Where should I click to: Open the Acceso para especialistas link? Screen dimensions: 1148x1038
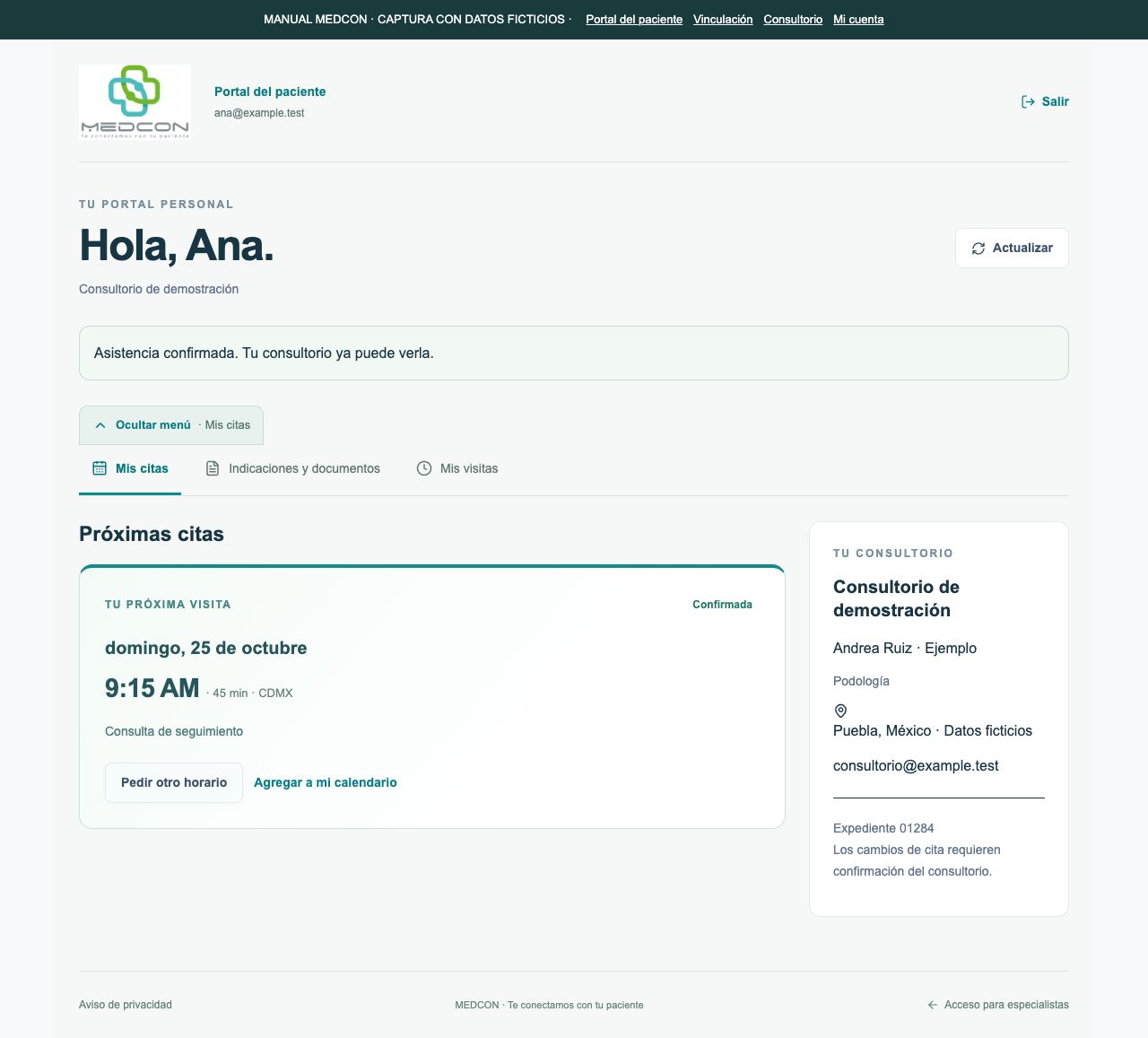(997, 1005)
